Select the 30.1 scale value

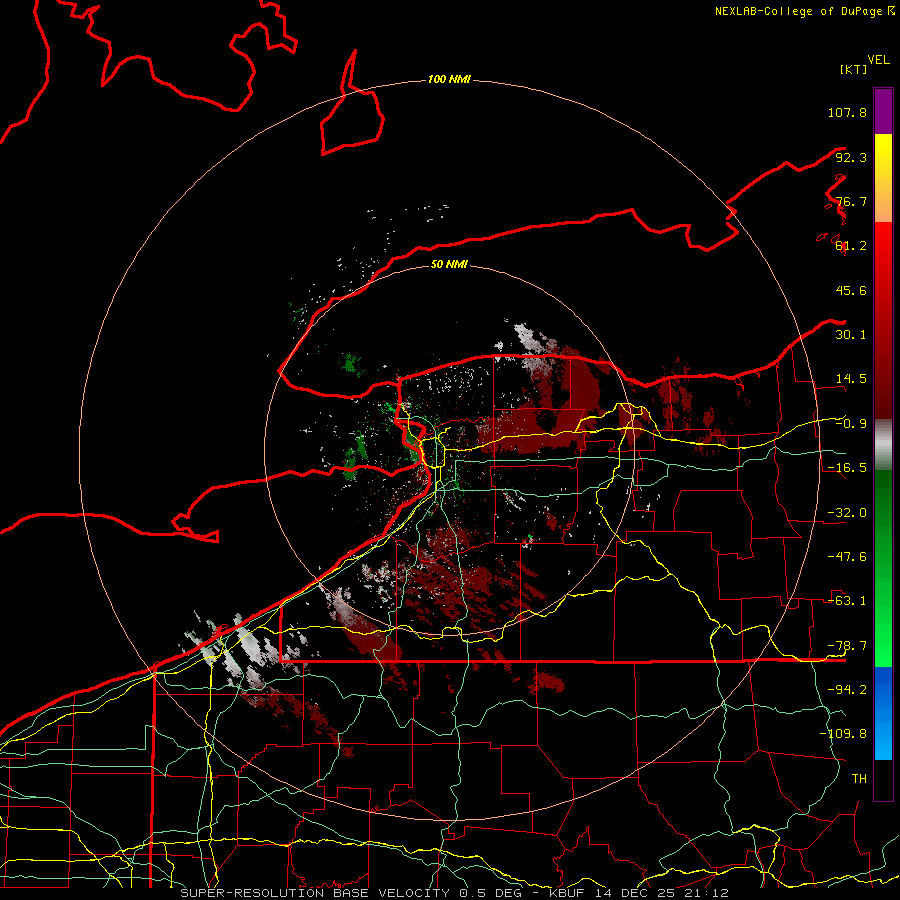851,335
